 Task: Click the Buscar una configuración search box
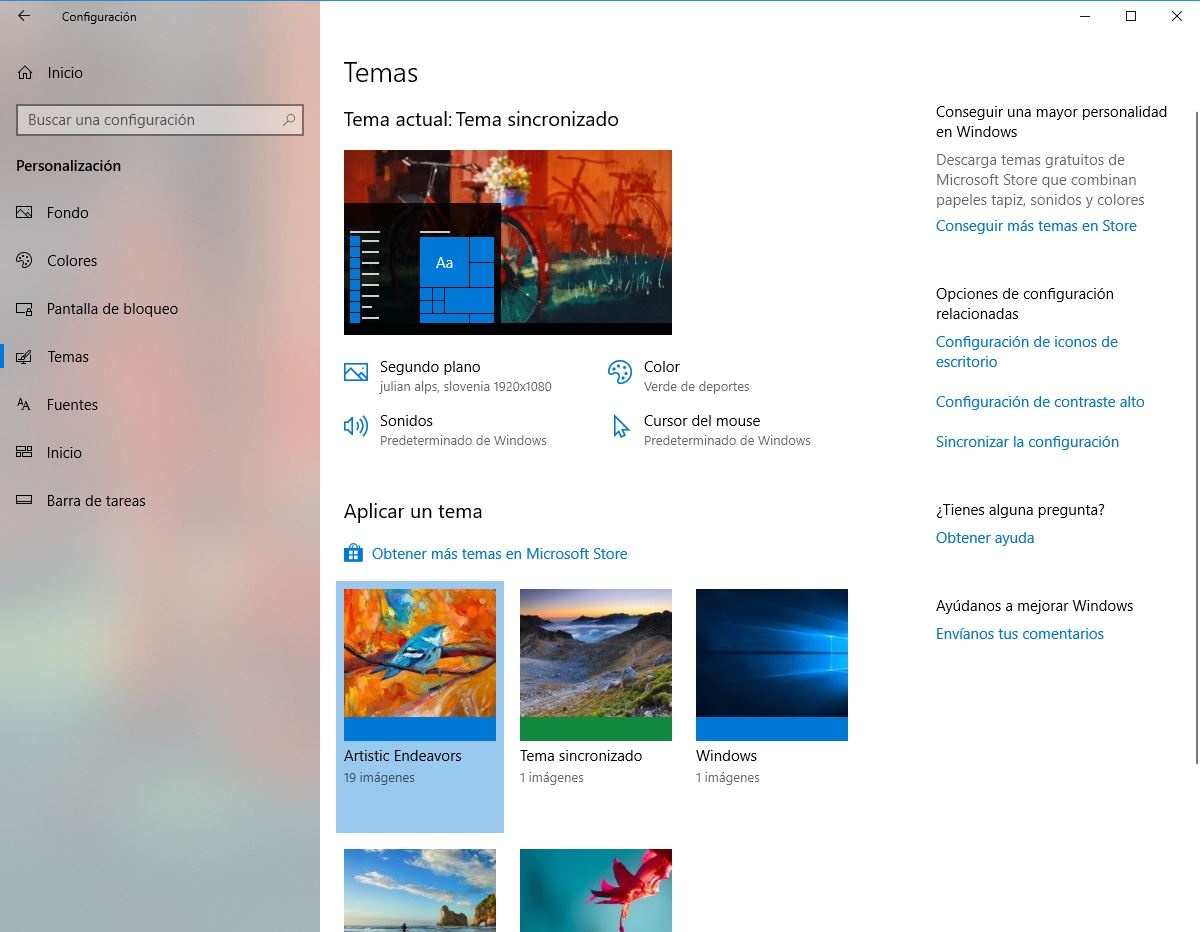pyautogui.click(x=160, y=120)
